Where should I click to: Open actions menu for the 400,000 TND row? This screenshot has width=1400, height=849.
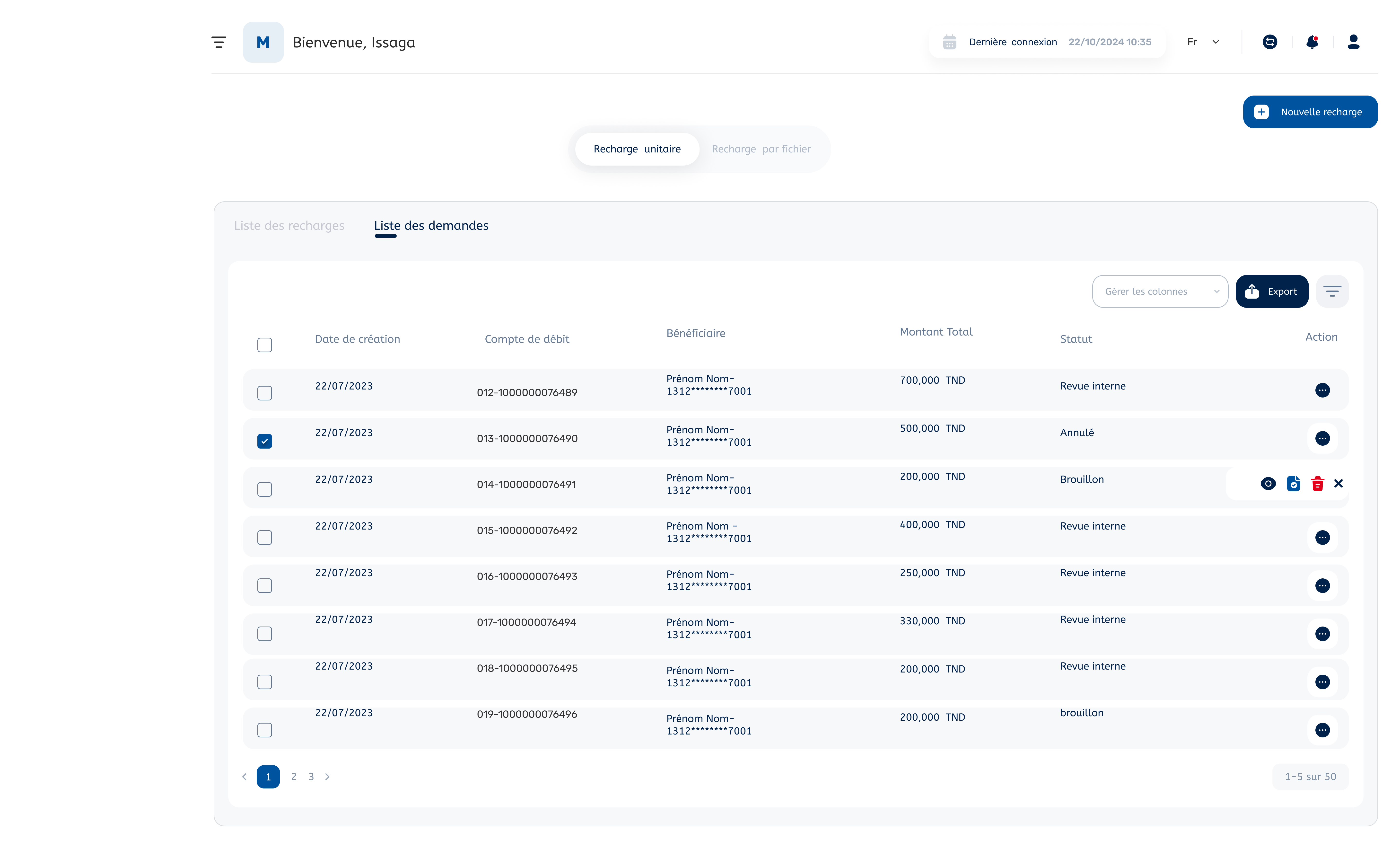[1323, 538]
